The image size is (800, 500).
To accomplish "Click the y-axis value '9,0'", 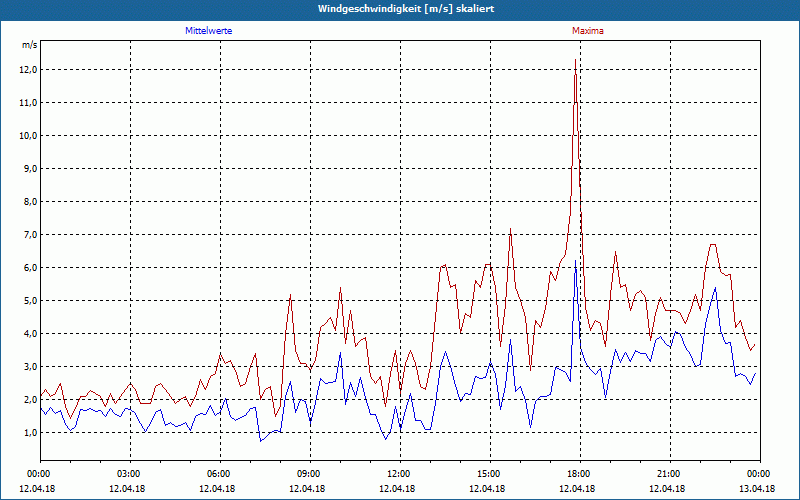I will [31, 169].
